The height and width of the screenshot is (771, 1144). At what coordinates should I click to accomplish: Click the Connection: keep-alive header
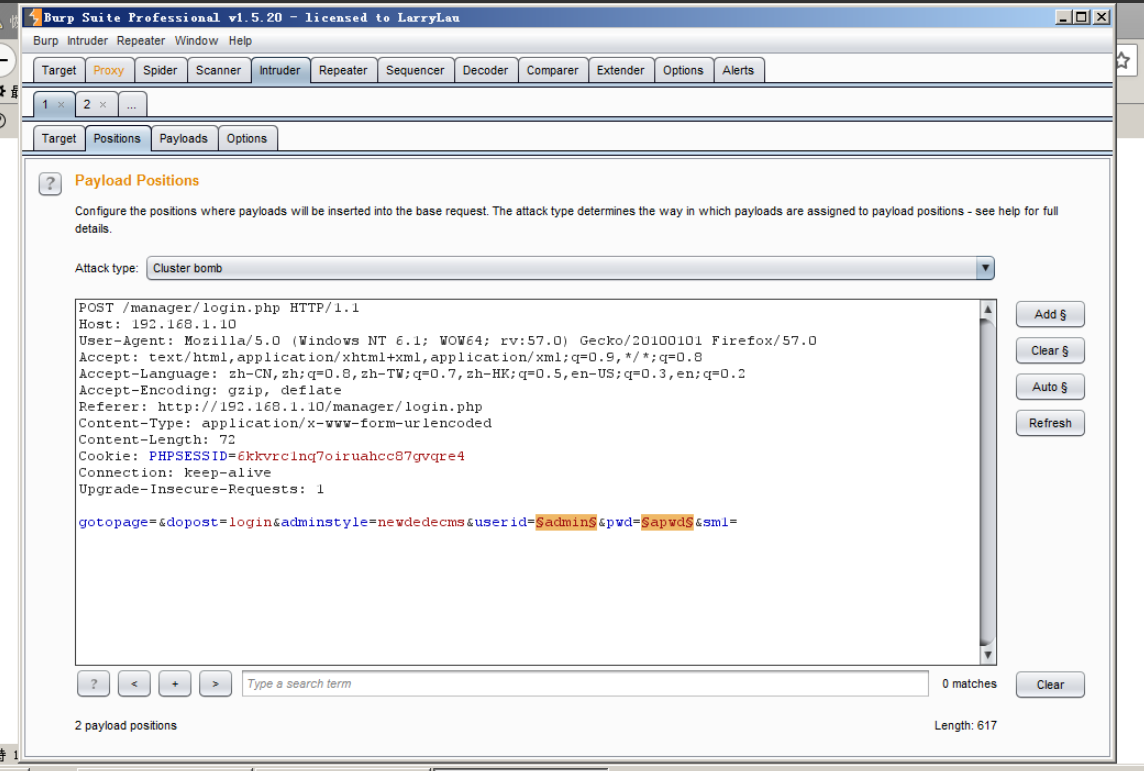coord(175,473)
